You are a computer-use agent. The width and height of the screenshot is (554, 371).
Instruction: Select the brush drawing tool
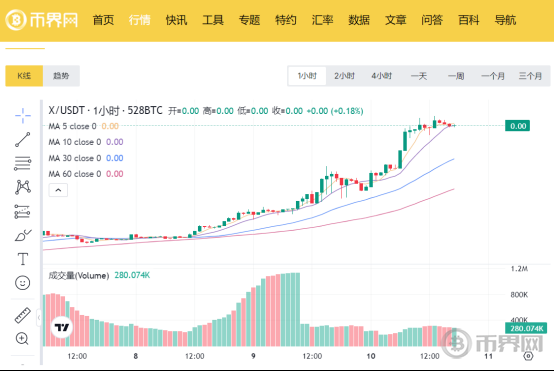pyautogui.click(x=23, y=235)
